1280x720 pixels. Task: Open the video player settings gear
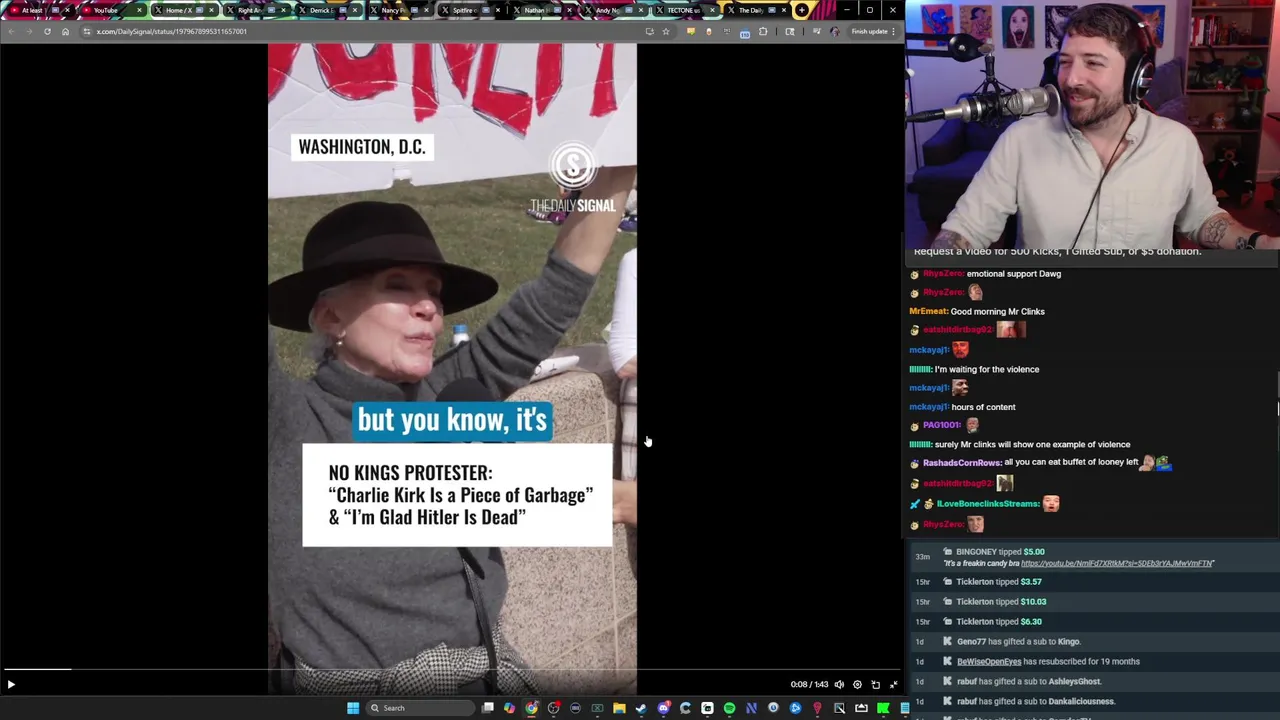coord(857,685)
